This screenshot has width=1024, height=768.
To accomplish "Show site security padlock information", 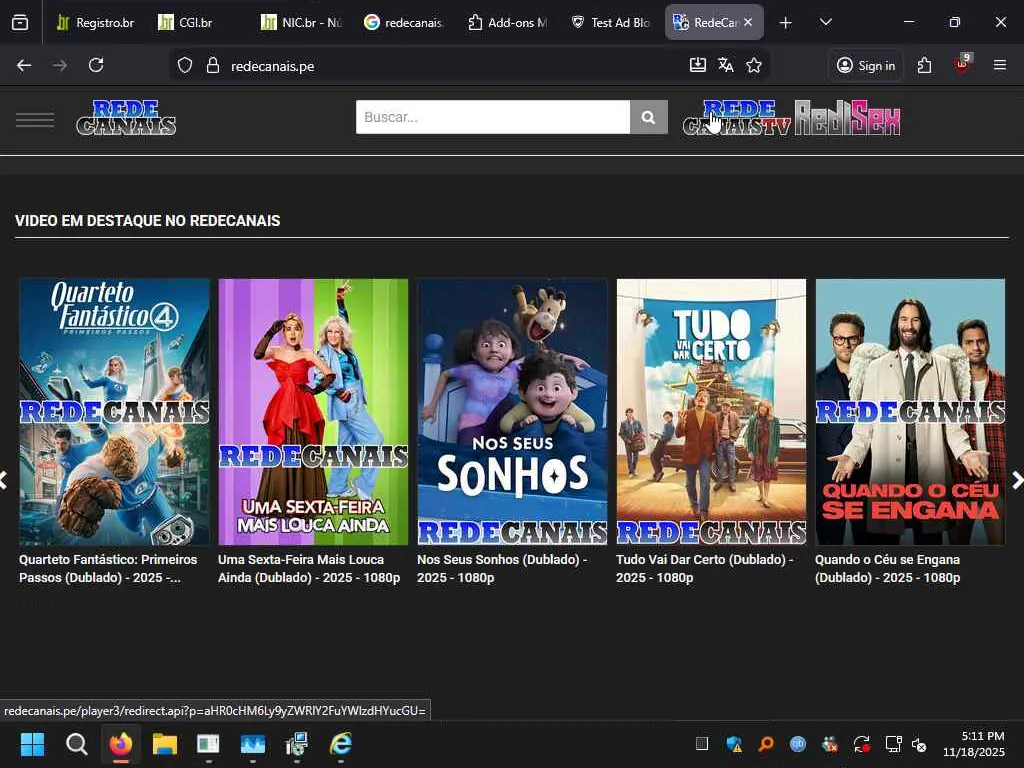I will (213, 65).
